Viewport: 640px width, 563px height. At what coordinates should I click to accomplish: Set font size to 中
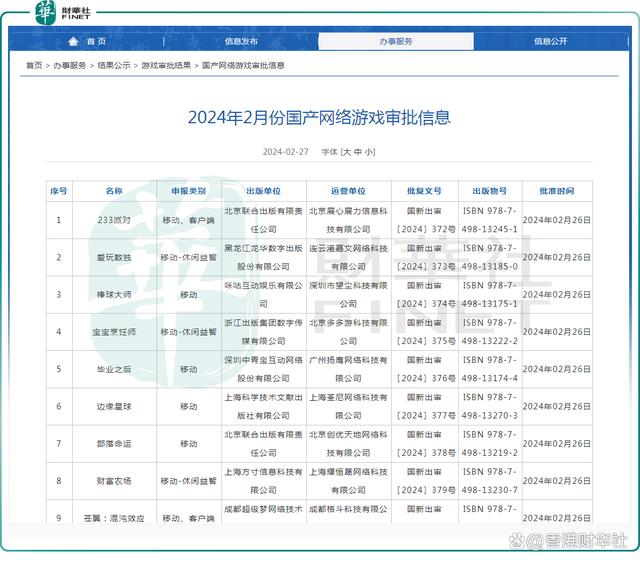357,152
